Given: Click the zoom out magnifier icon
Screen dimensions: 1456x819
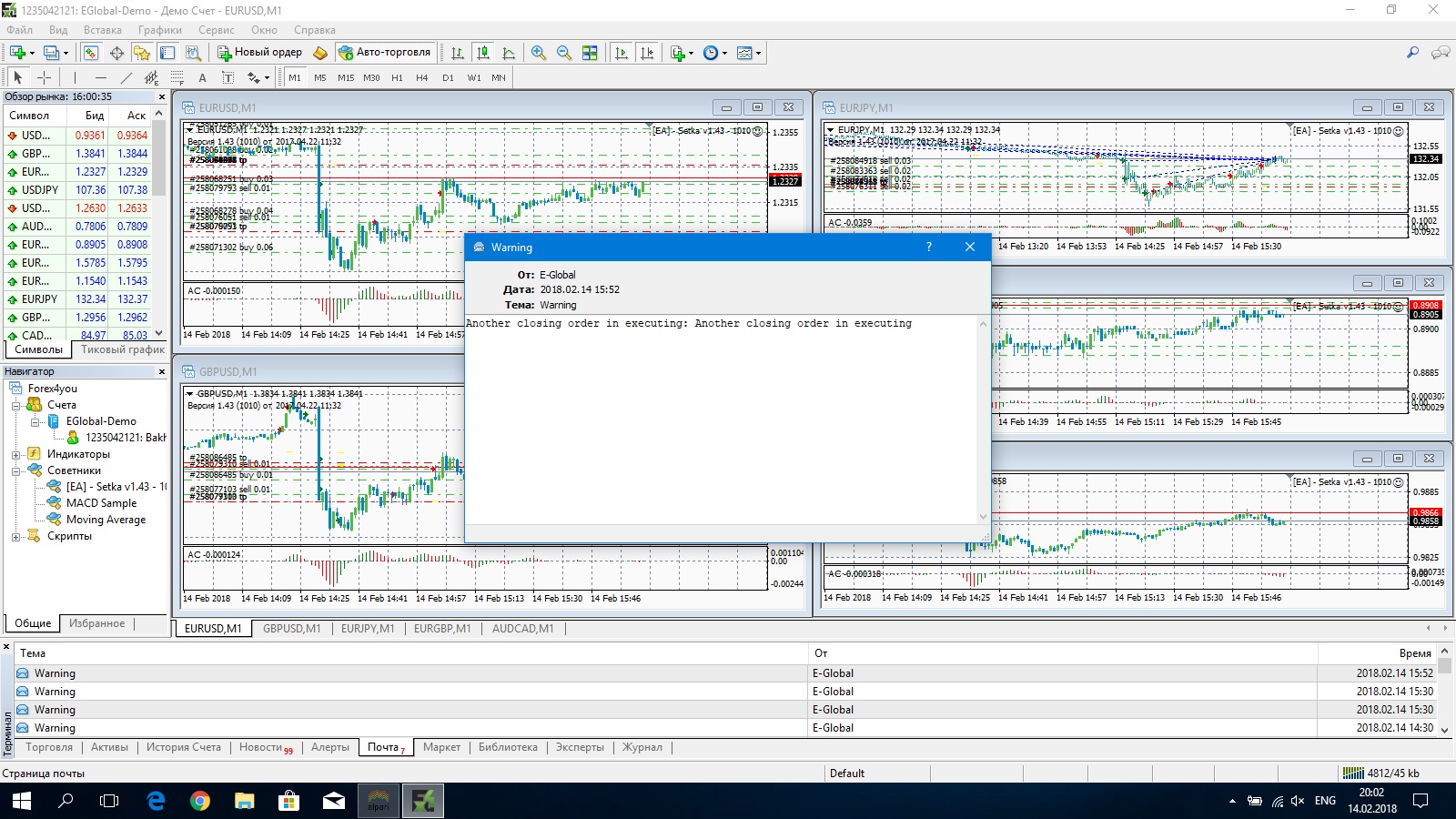Looking at the screenshot, I should pyautogui.click(x=564, y=53).
